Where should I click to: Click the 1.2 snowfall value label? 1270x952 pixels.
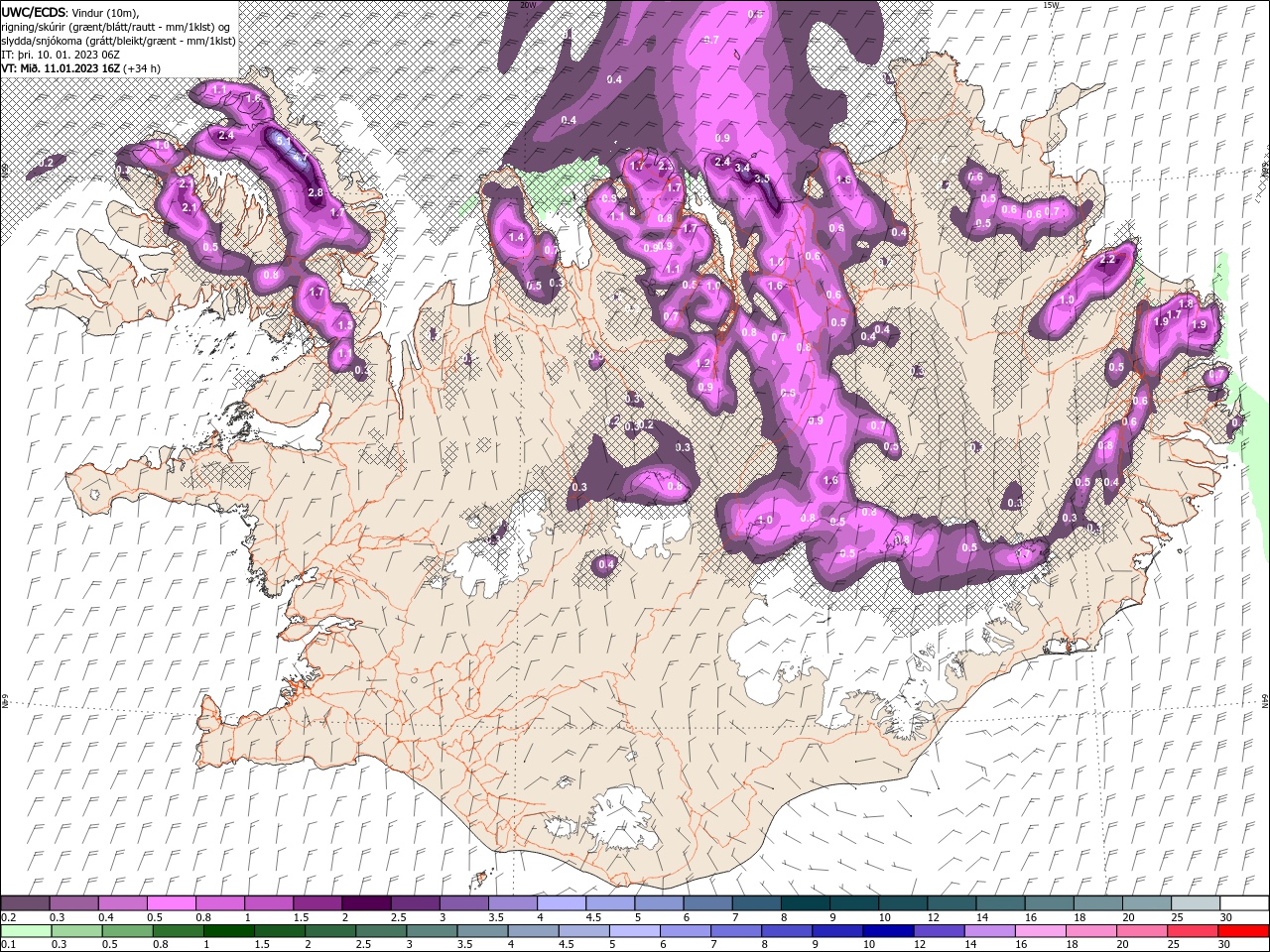point(704,364)
